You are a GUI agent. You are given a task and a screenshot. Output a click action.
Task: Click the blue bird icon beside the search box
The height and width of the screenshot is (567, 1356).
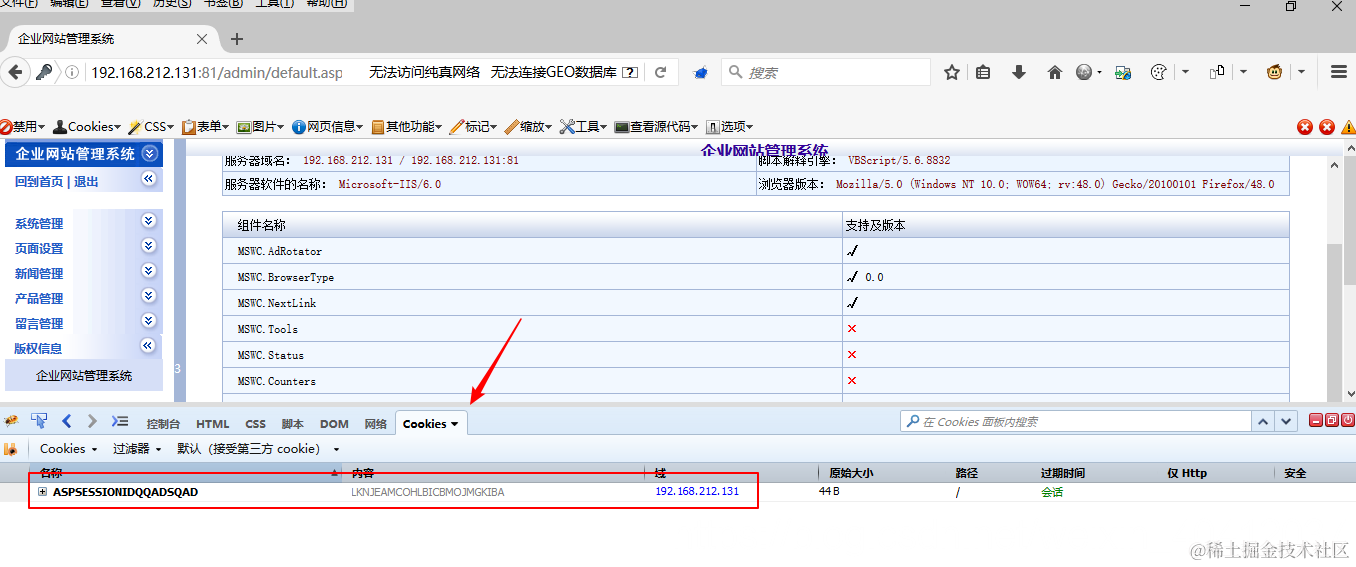pos(702,73)
